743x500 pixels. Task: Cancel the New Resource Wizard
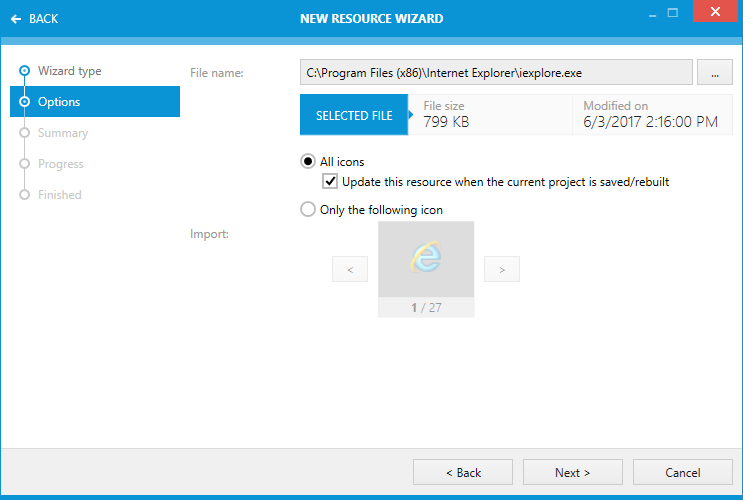(x=682, y=472)
